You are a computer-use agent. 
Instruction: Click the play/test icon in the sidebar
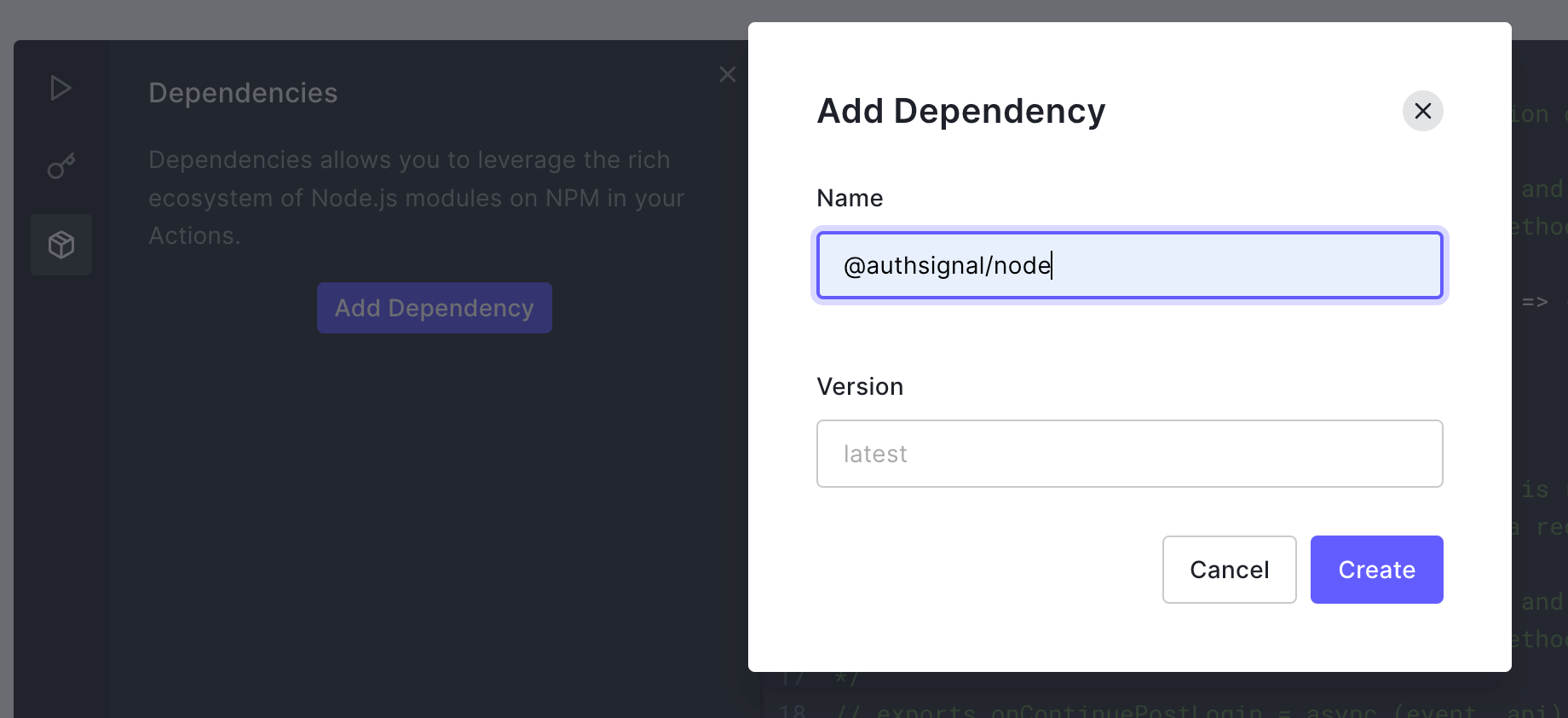pos(61,88)
